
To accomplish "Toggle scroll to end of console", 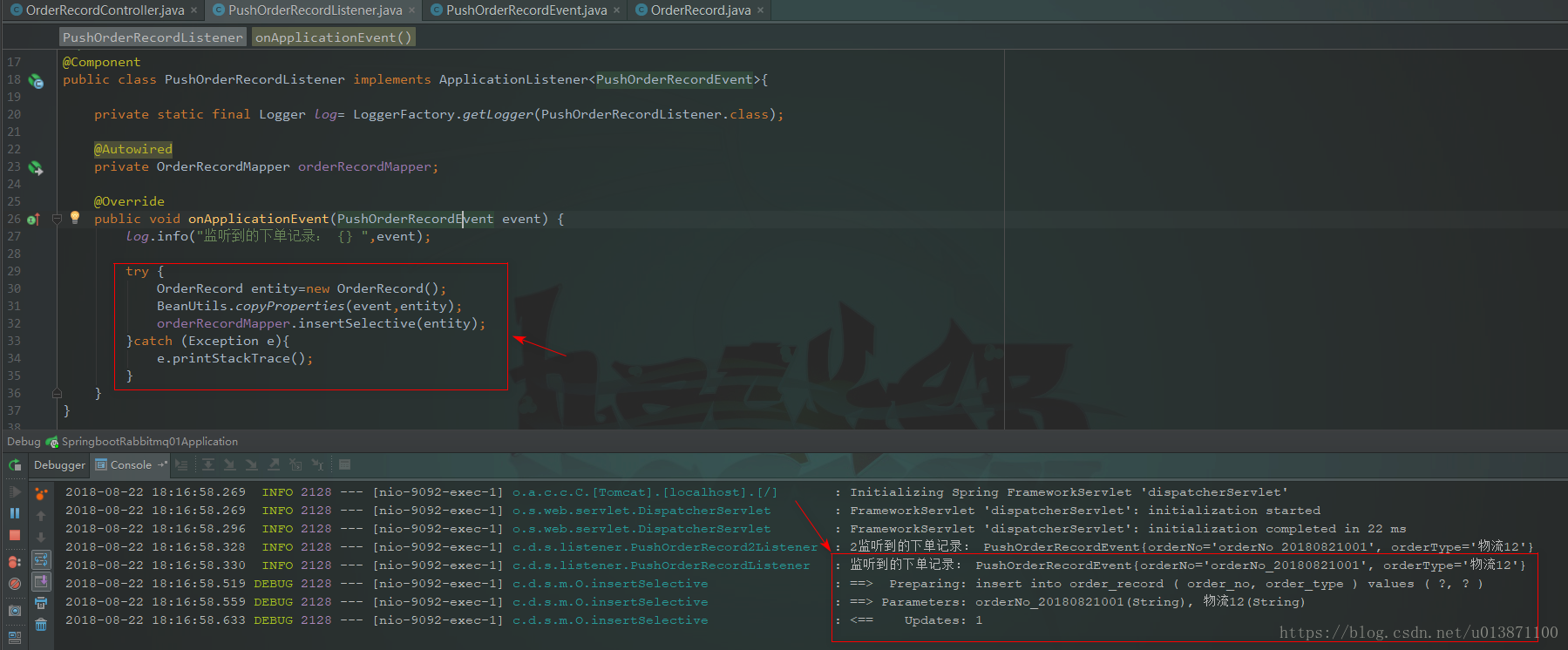I will click(41, 581).
